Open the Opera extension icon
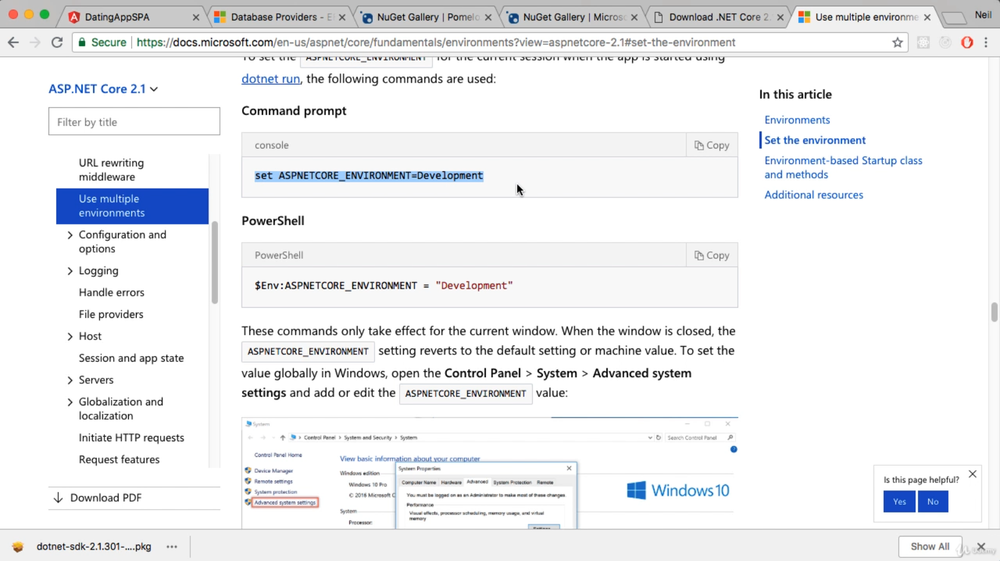 (x=967, y=43)
